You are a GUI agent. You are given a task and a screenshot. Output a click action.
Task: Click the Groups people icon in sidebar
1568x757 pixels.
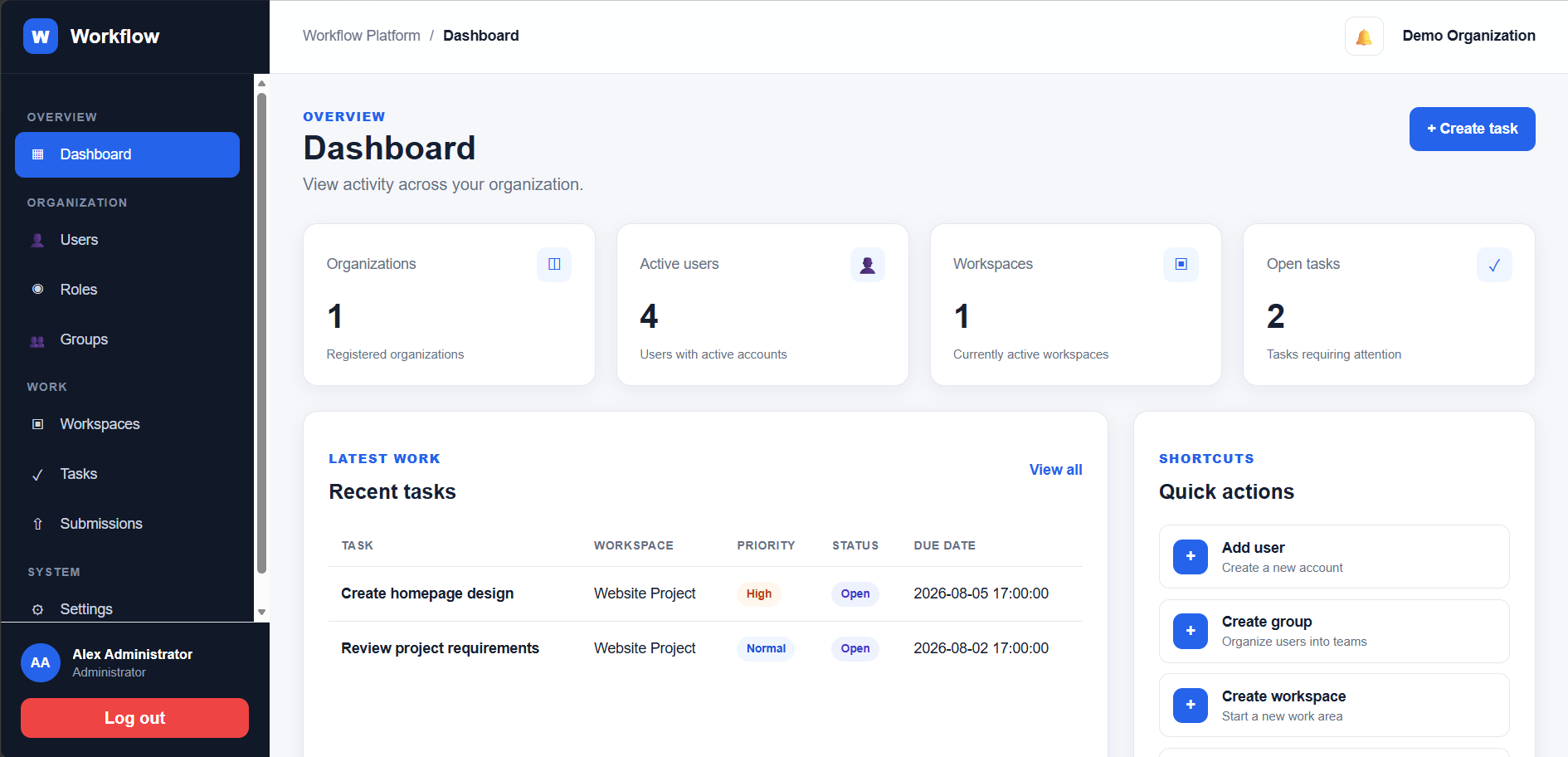pos(37,340)
